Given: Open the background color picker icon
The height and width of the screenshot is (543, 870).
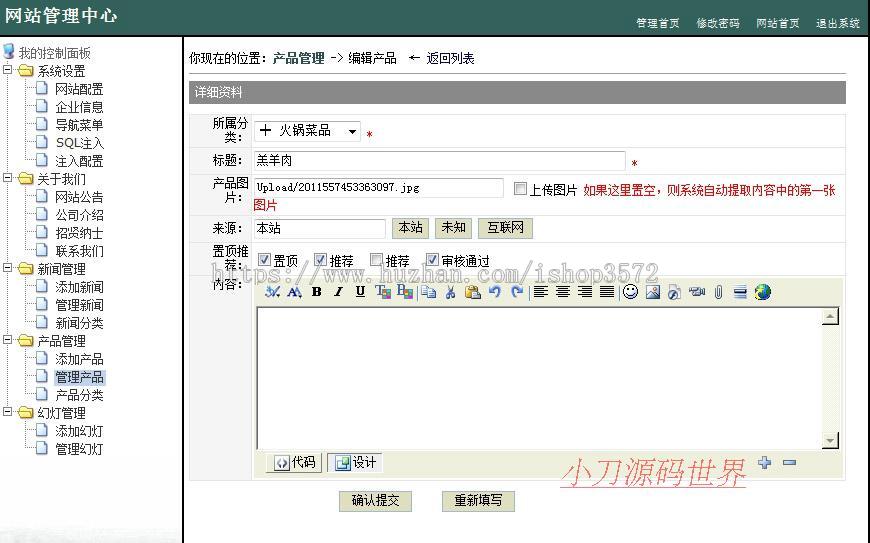Looking at the screenshot, I should coord(405,292).
